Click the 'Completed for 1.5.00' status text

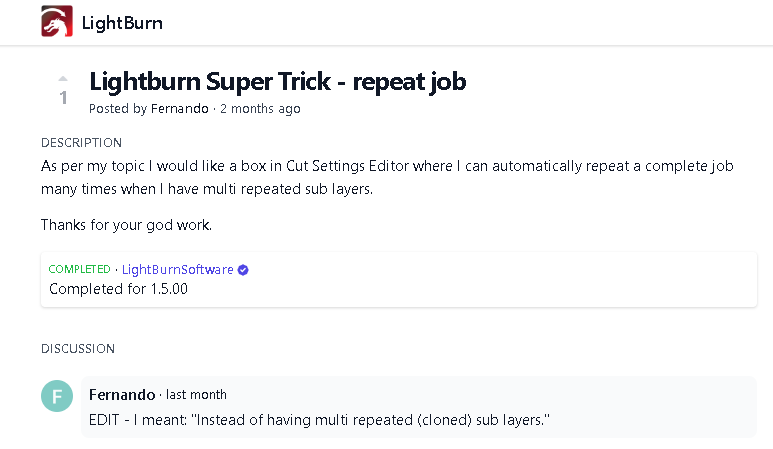[118, 289]
